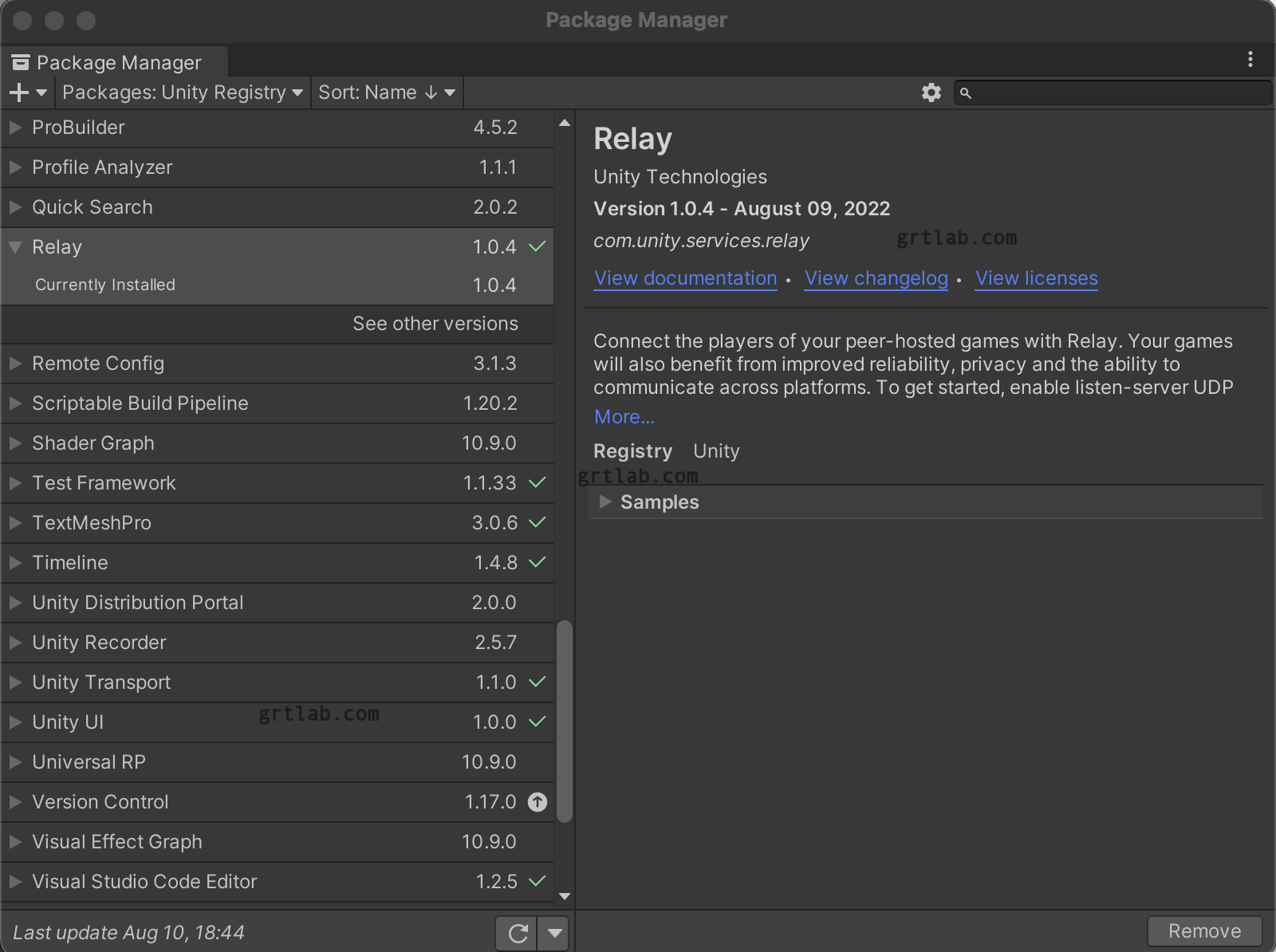
Task: Click the refresh packages icon
Action: (517, 932)
